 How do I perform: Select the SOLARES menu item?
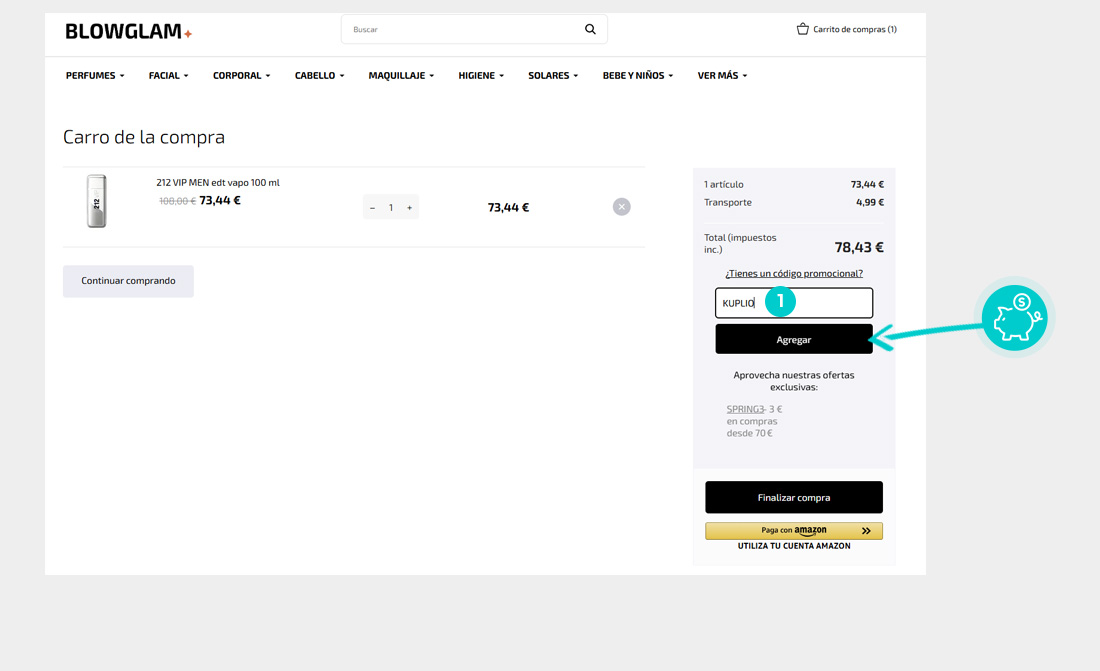click(x=553, y=76)
